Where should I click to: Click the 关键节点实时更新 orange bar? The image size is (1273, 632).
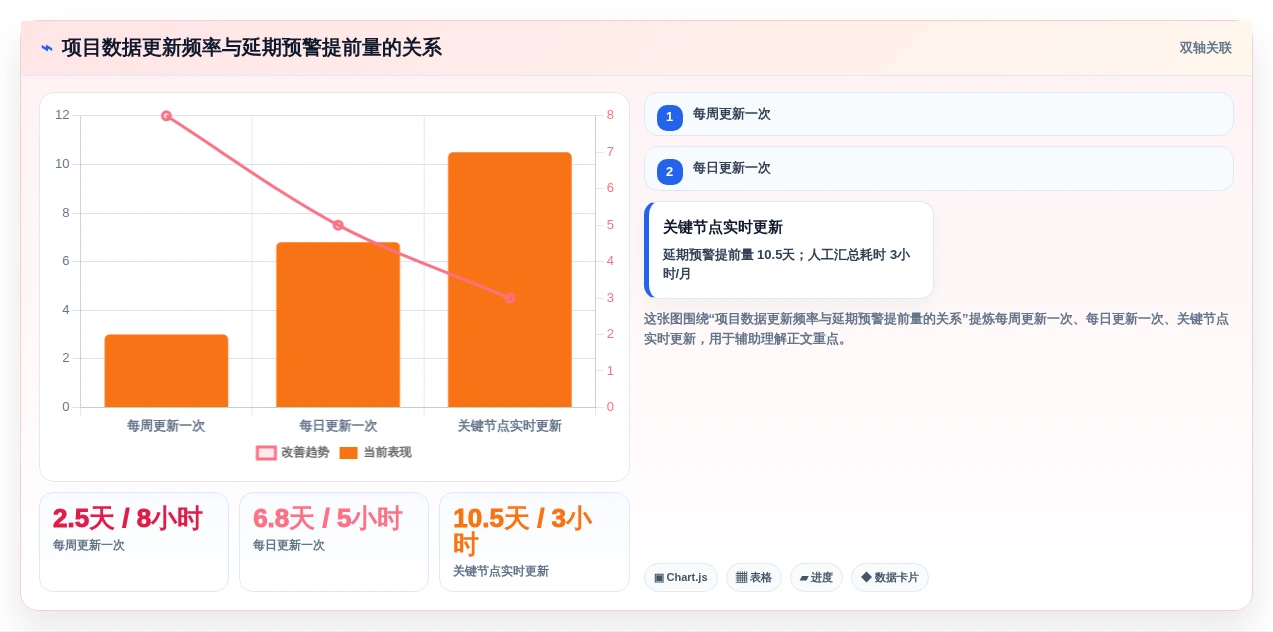click(510, 280)
